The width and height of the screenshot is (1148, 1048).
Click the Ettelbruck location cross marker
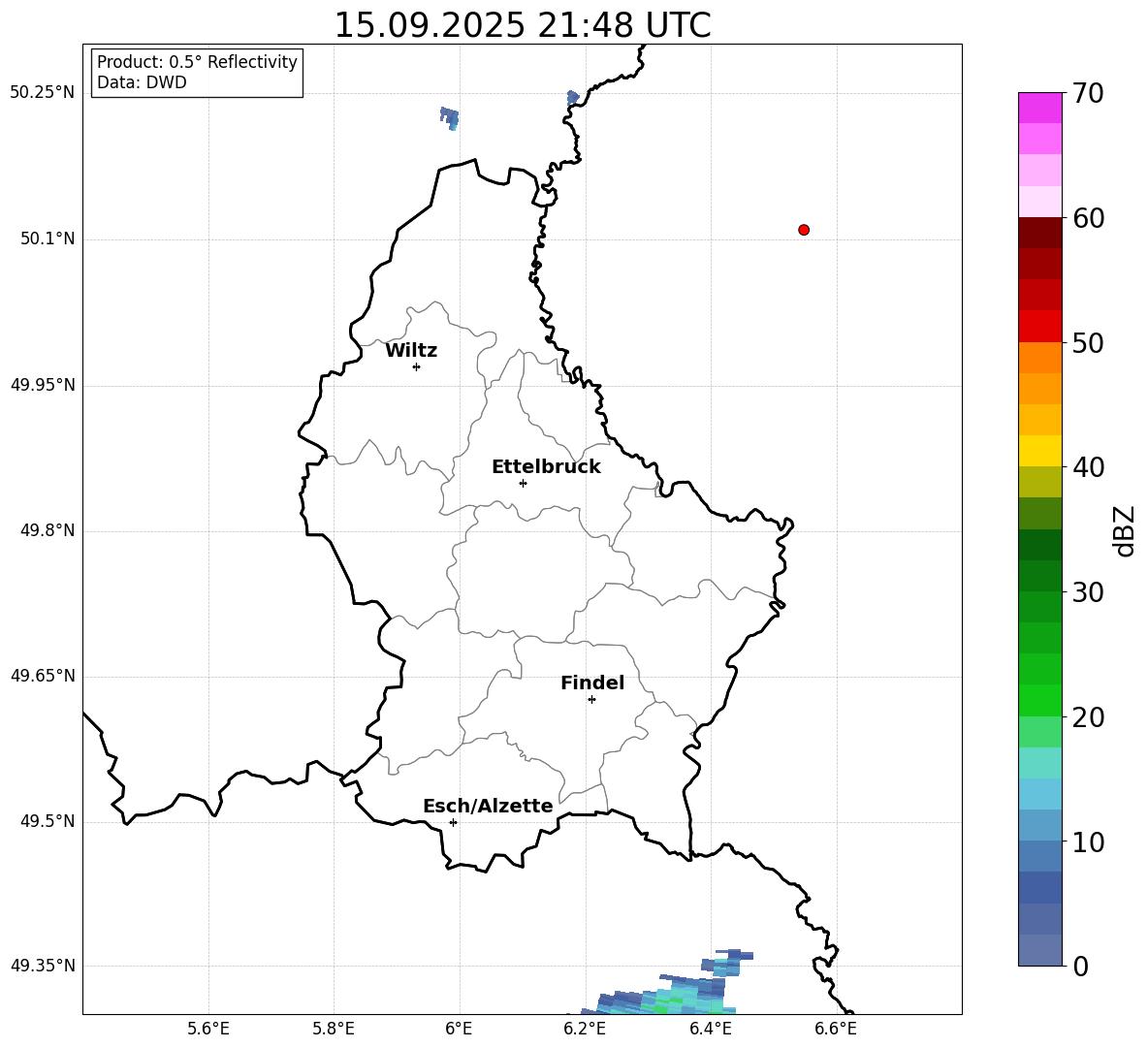(x=523, y=483)
